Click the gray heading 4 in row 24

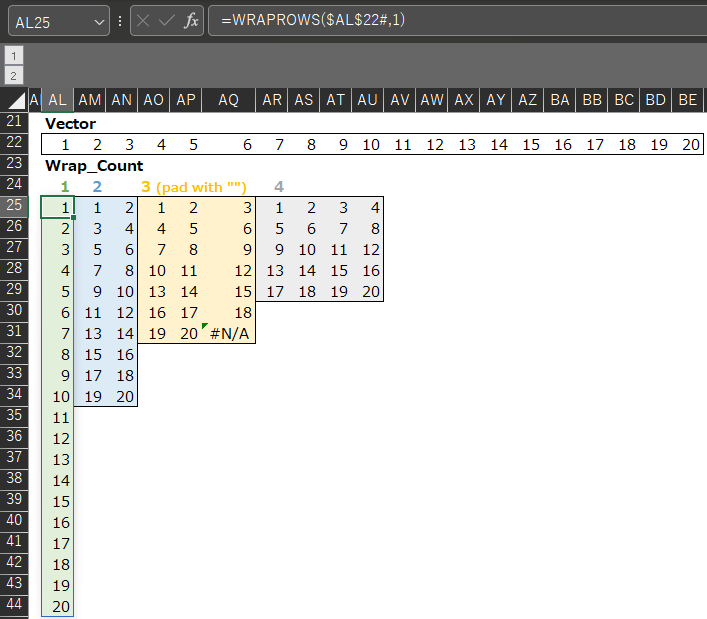[x=279, y=187]
